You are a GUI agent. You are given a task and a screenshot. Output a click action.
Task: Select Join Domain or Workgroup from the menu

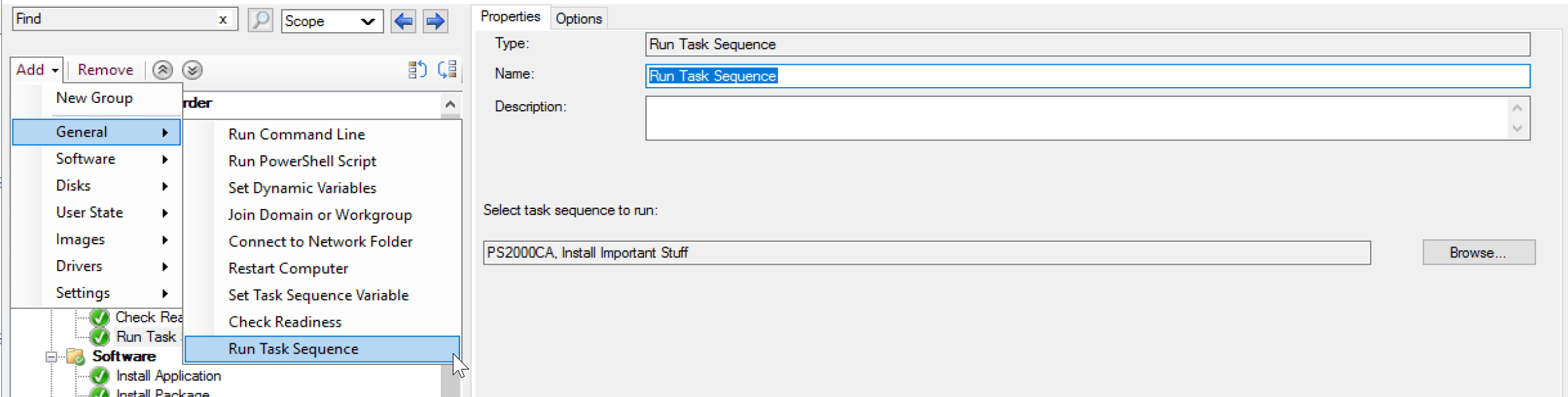(x=320, y=214)
